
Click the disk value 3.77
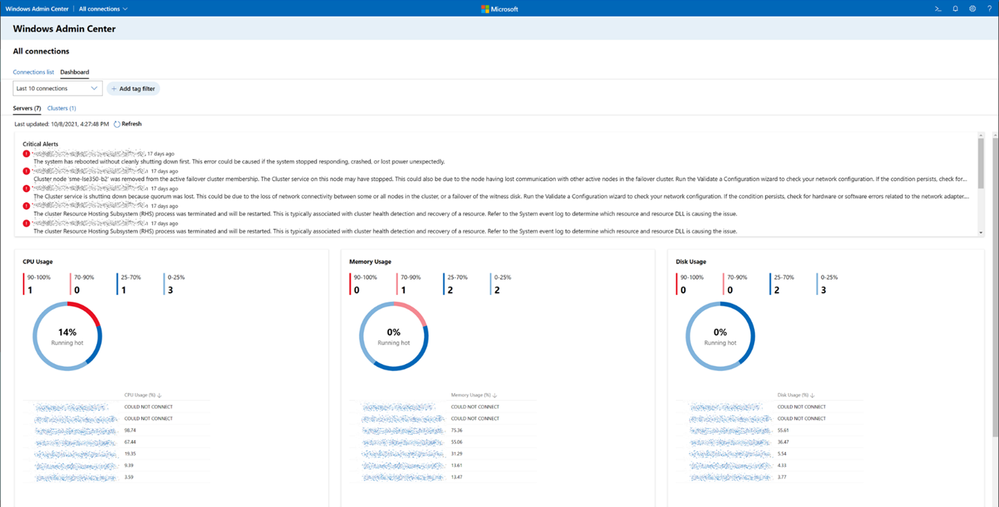783,477
